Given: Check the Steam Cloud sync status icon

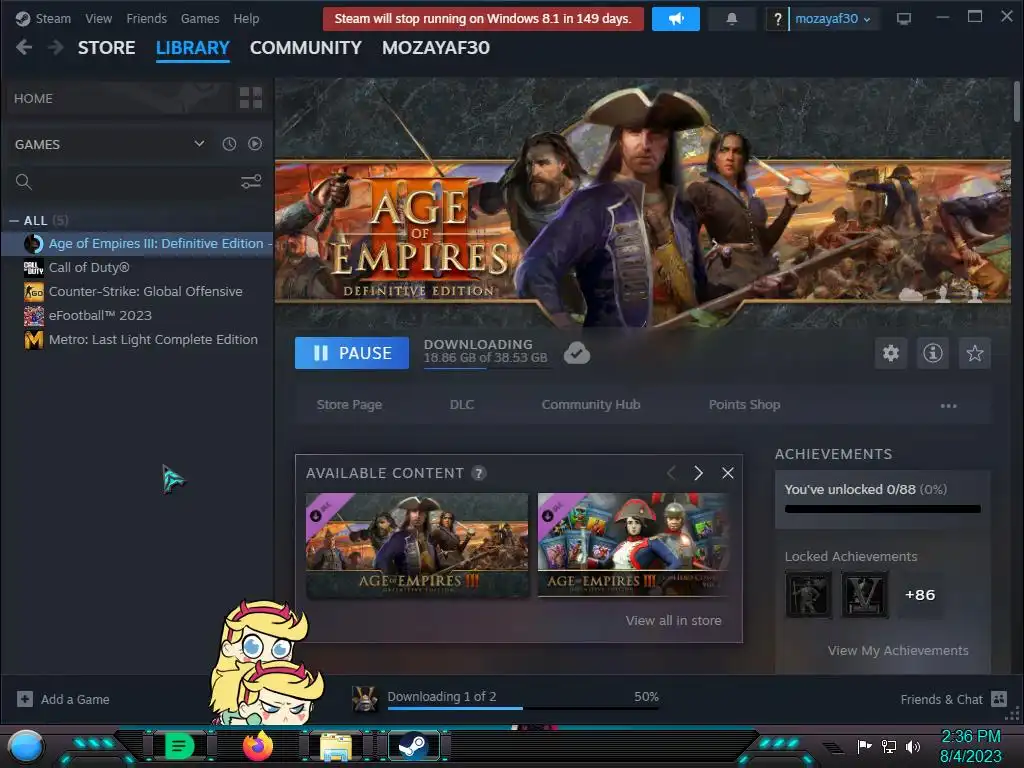Looking at the screenshot, I should [x=577, y=353].
